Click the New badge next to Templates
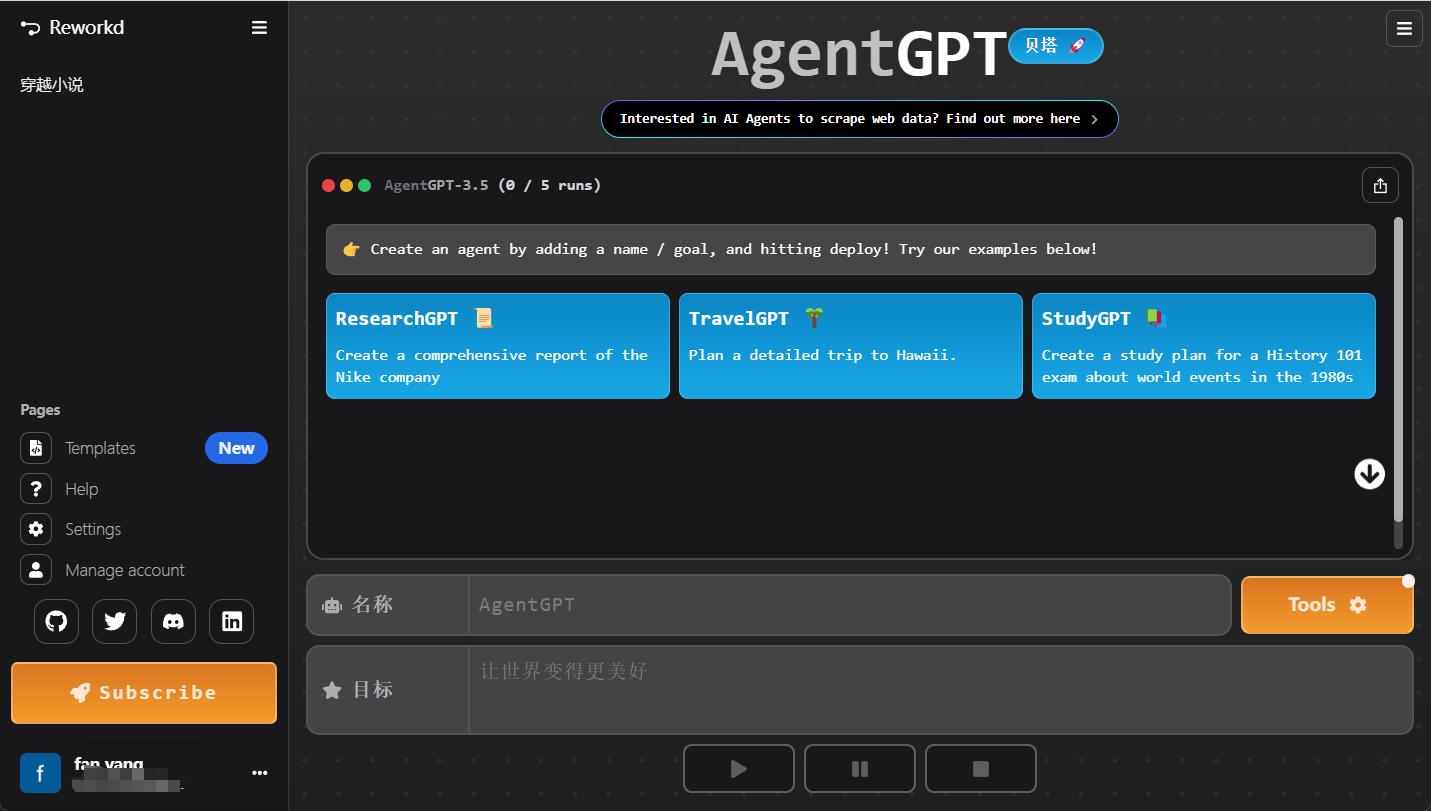Viewport: 1431px width, 811px height. point(236,448)
